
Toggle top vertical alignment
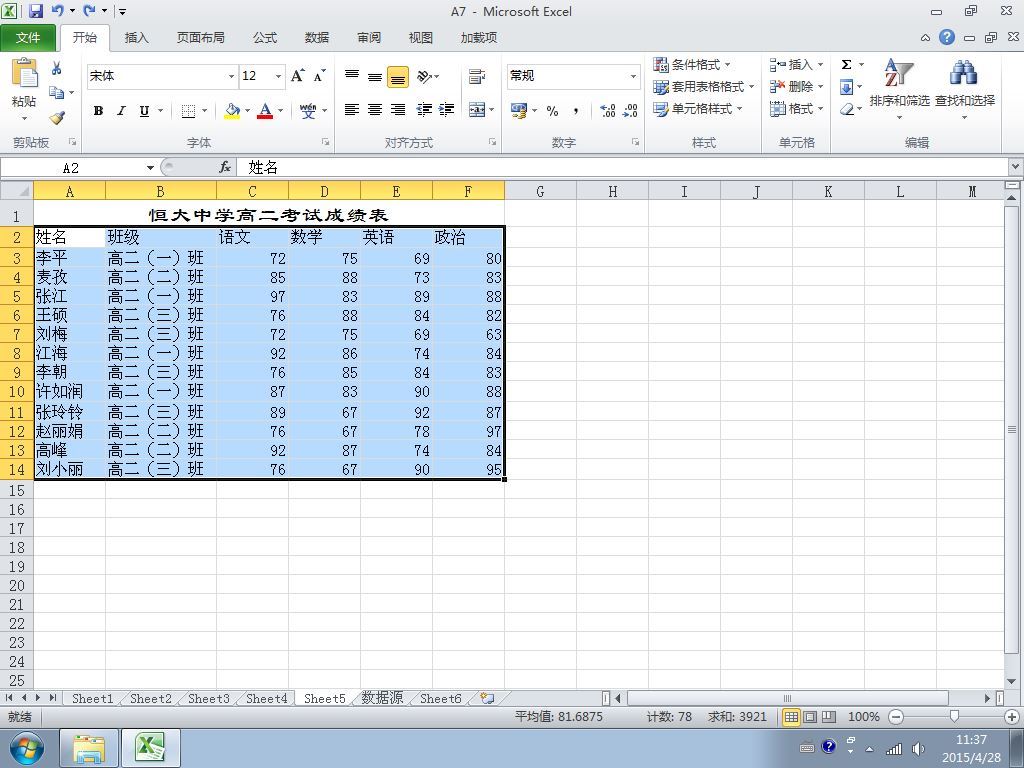click(x=352, y=76)
